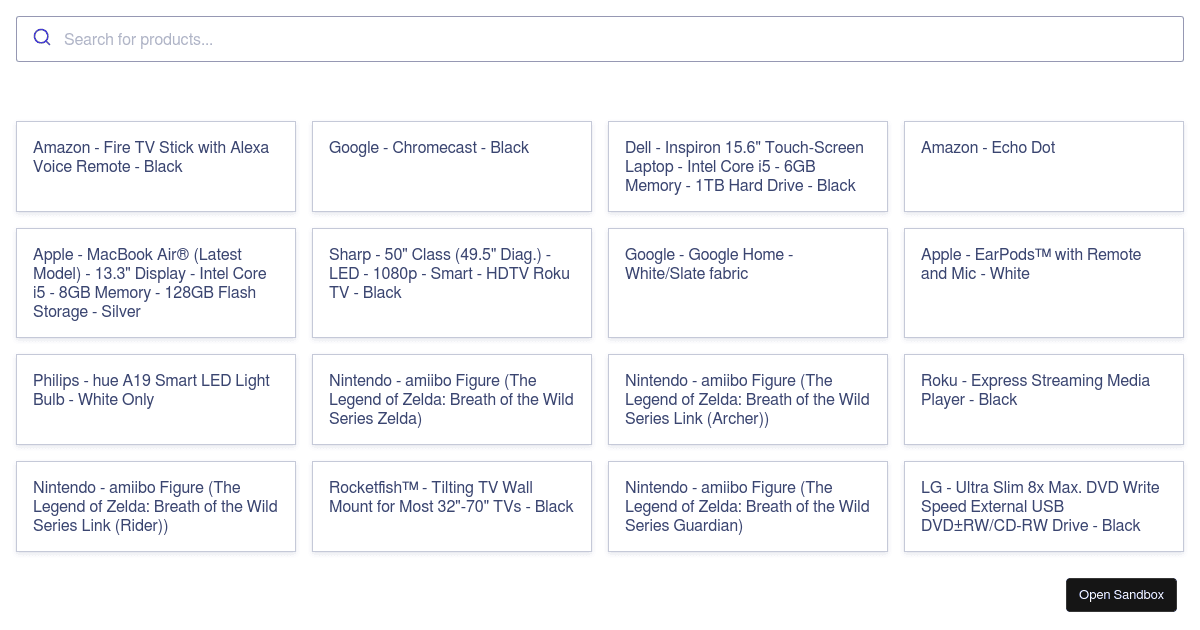Click the search magnifier icon
Viewport: 1200px width, 630px height.
click(42, 38)
